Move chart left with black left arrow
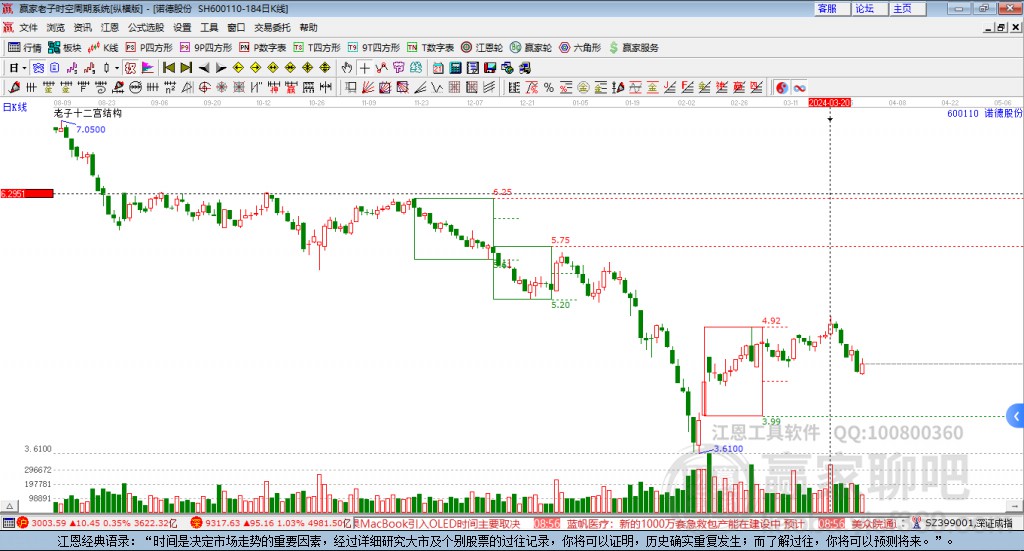1024x551 pixels. click(x=204, y=68)
